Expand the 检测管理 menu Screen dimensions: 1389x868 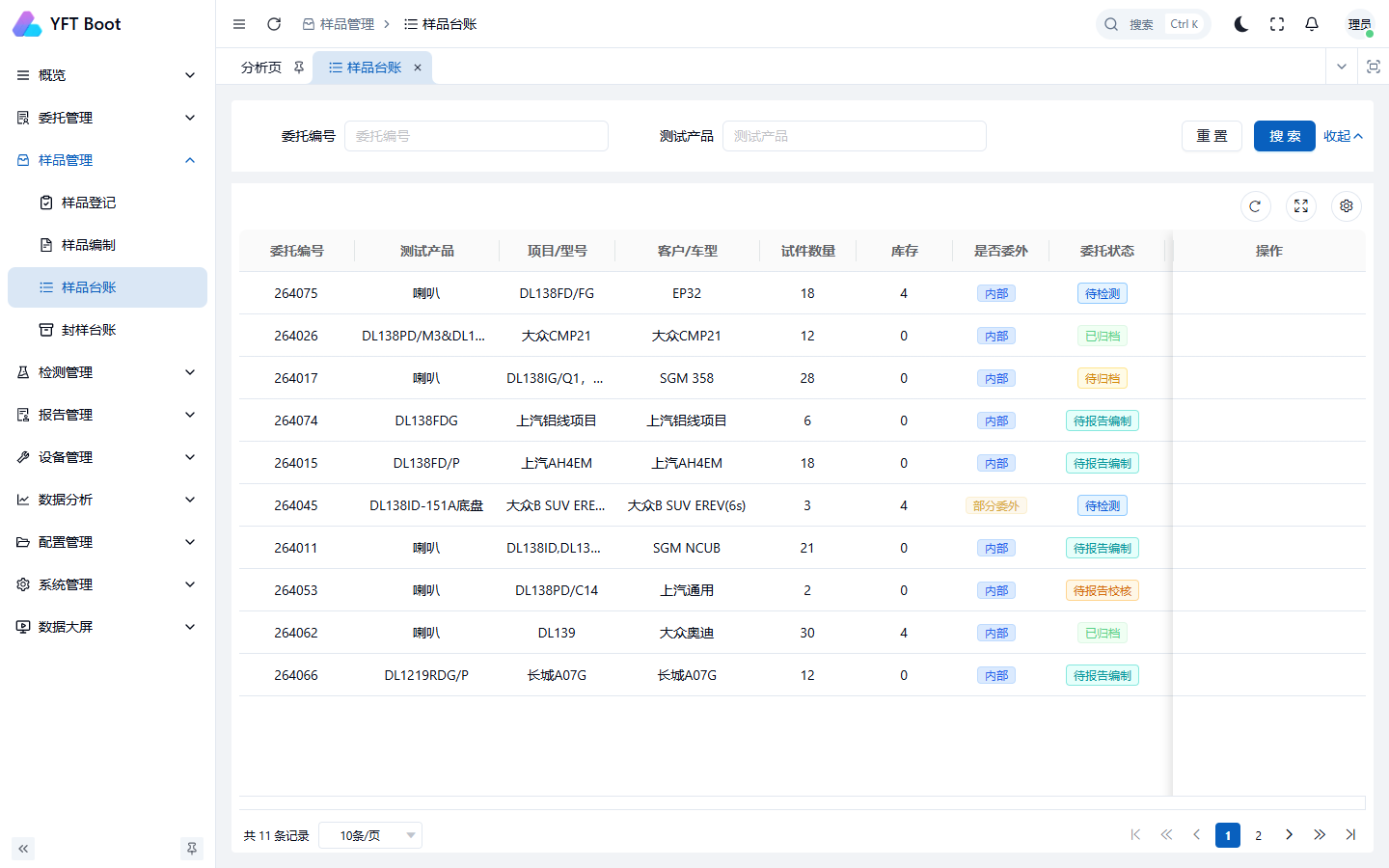coord(107,372)
